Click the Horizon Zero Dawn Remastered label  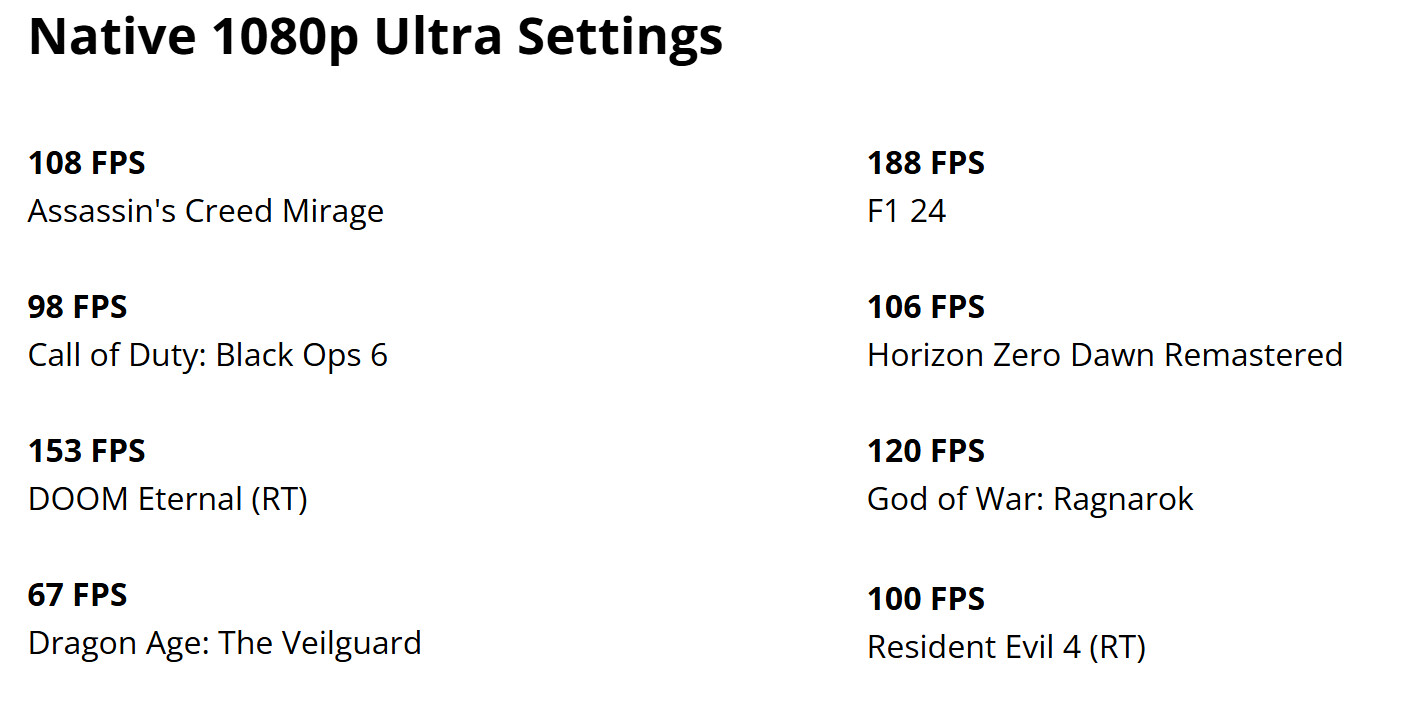point(1105,355)
